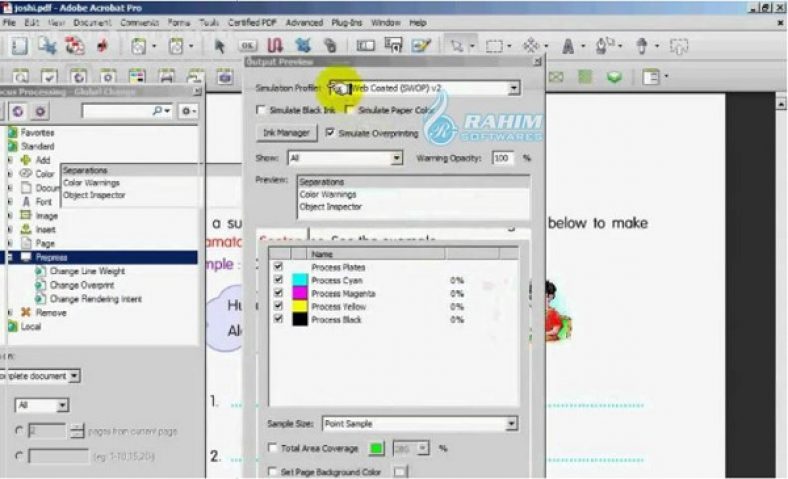Click the green 3D cube icon
The height and width of the screenshot is (479, 788).
[x=614, y=77]
